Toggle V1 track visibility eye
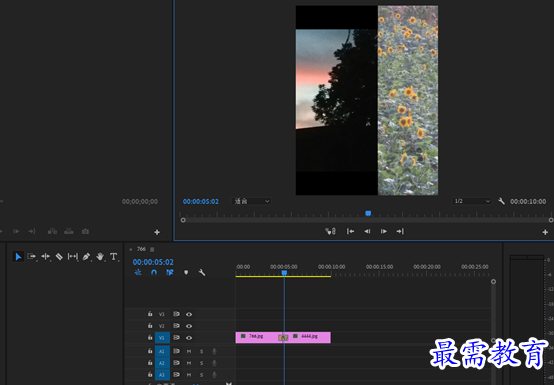The width and height of the screenshot is (554, 385). [x=189, y=338]
